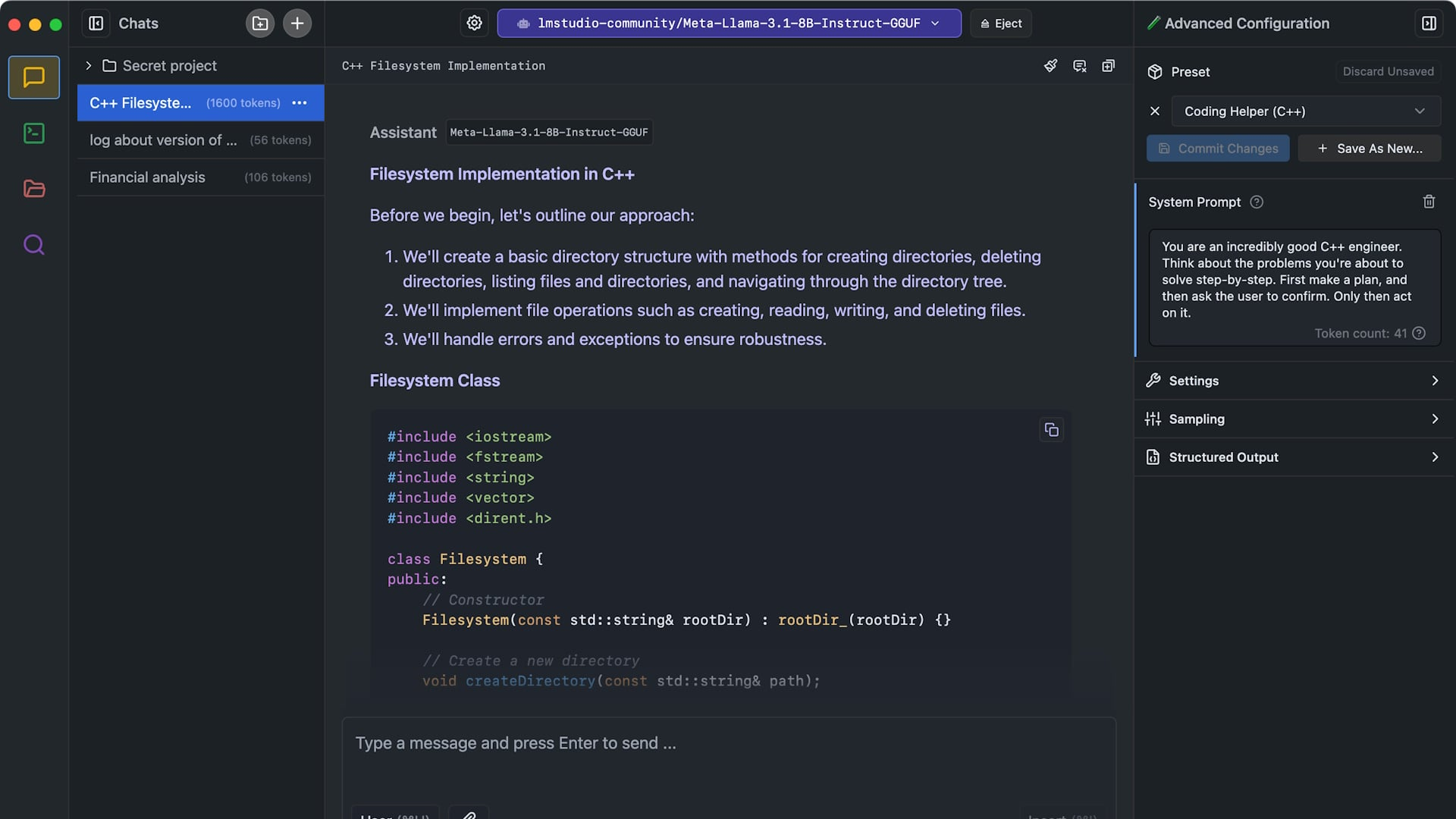Open the loaded model selector dropdown
1456x819 pixels.
(729, 24)
